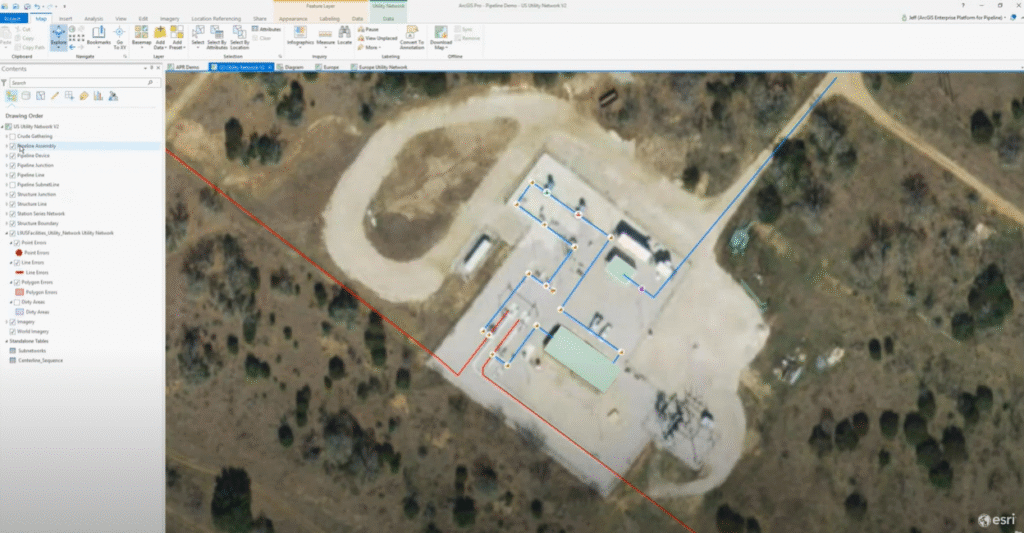The height and width of the screenshot is (533, 1024).
Task: Collapse the US Utility Network V2 map
Action: (x=3, y=127)
